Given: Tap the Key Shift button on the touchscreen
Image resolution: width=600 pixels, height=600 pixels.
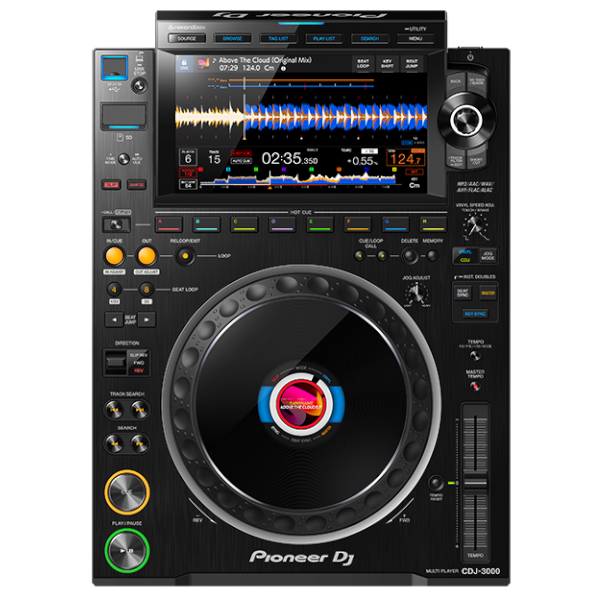Looking at the screenshot, I should coord(388,64).
